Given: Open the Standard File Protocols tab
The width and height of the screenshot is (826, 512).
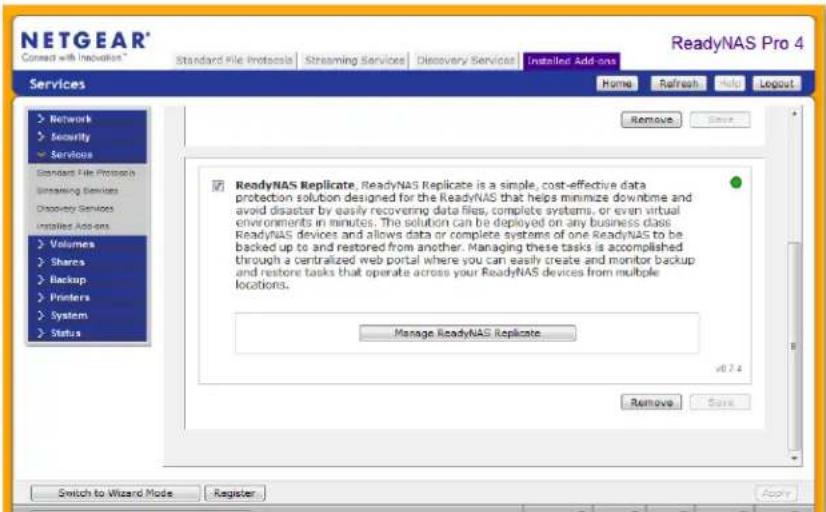Looking at the screenshot, I should tap(234, 61).
